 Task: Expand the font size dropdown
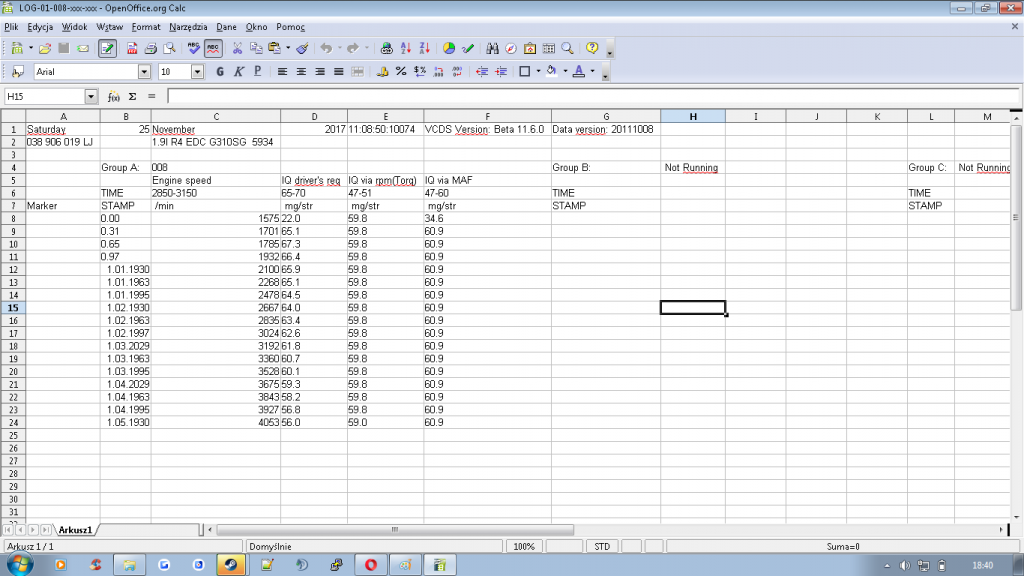pos(197,72)
